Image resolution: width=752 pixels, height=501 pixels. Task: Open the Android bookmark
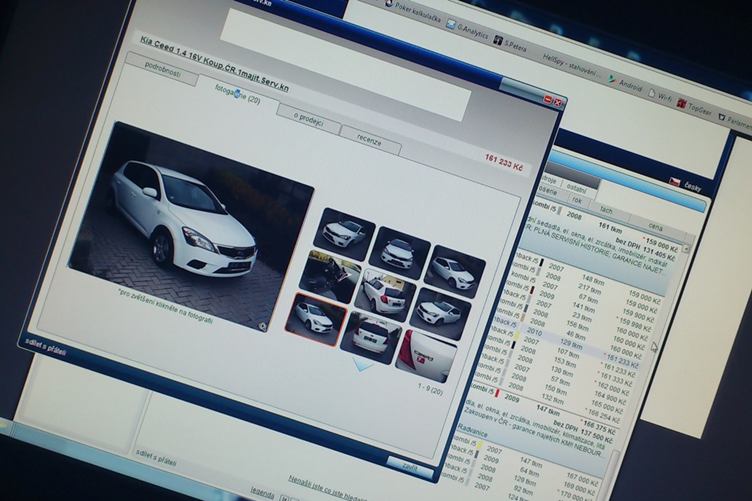(x=625, y=84)
